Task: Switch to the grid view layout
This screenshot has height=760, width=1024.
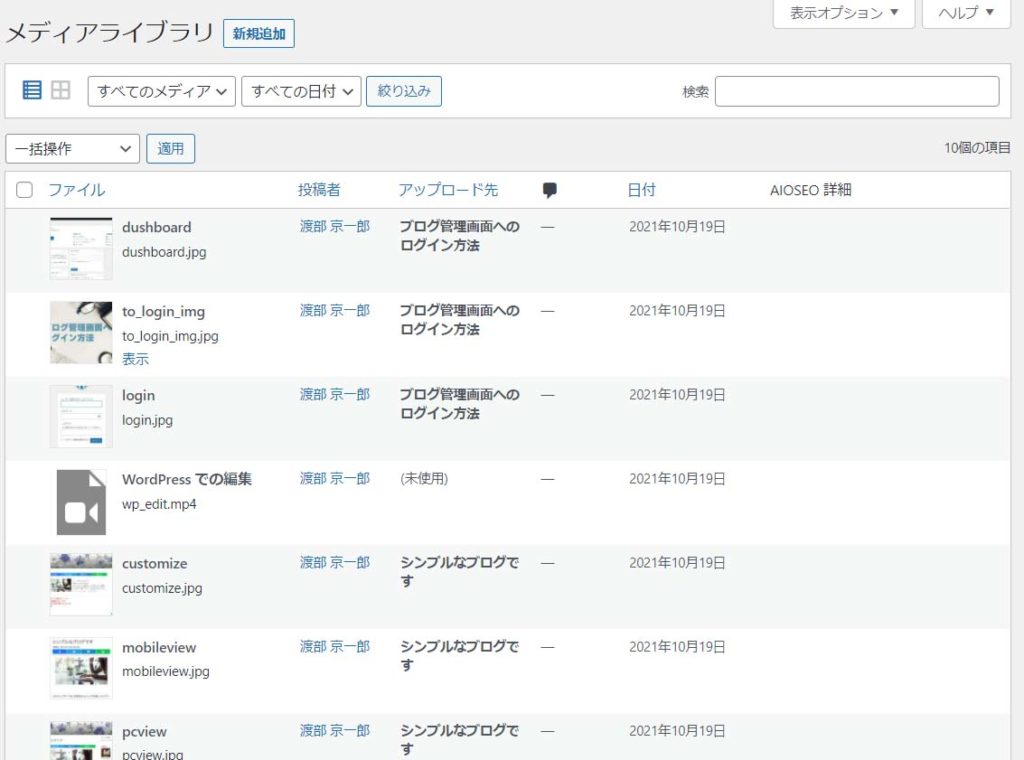Action: coord(60,90)
